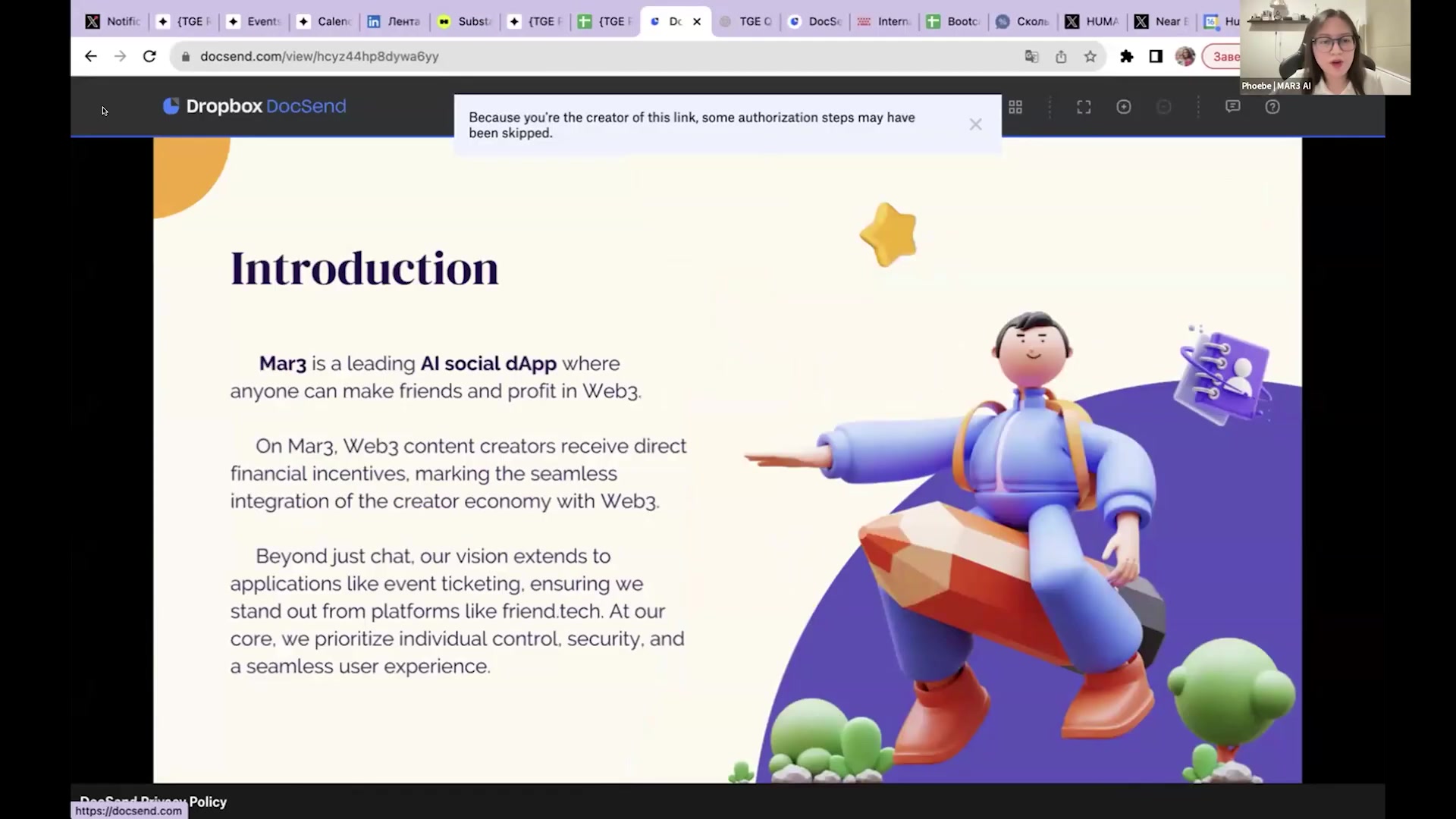Click the 'Phoebe | MAR3 AI' name label

coord(1276,86)
